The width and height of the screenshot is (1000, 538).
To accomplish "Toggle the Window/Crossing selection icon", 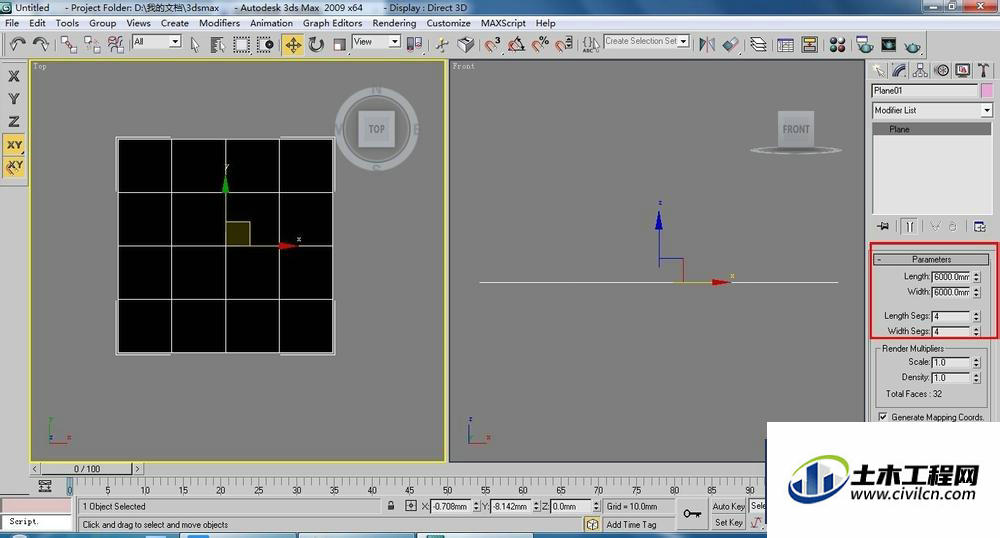I will pyautogui.click(x=265, y=45).
